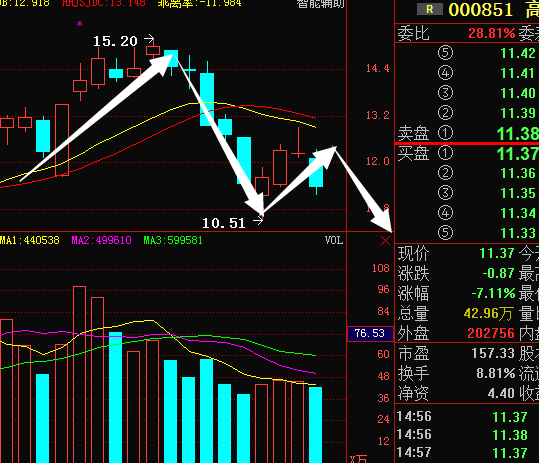539x463 pixels.
Task: Click the purple asterisk marker on chart
Action: [x=79, y=24]
